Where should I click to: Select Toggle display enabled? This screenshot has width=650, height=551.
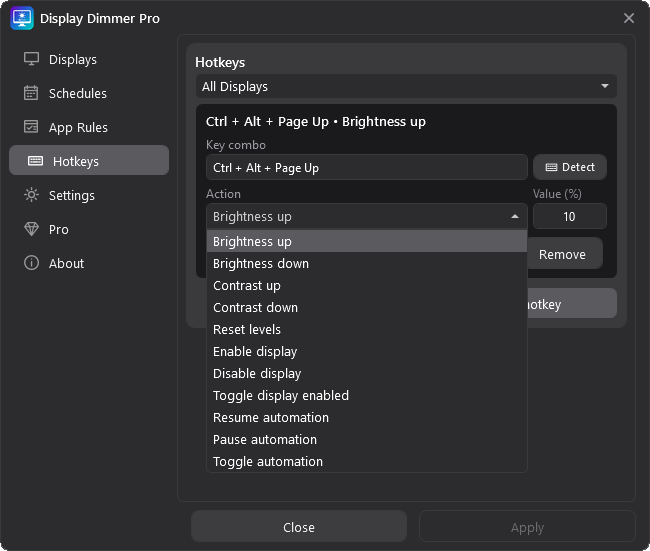point(367,396)
